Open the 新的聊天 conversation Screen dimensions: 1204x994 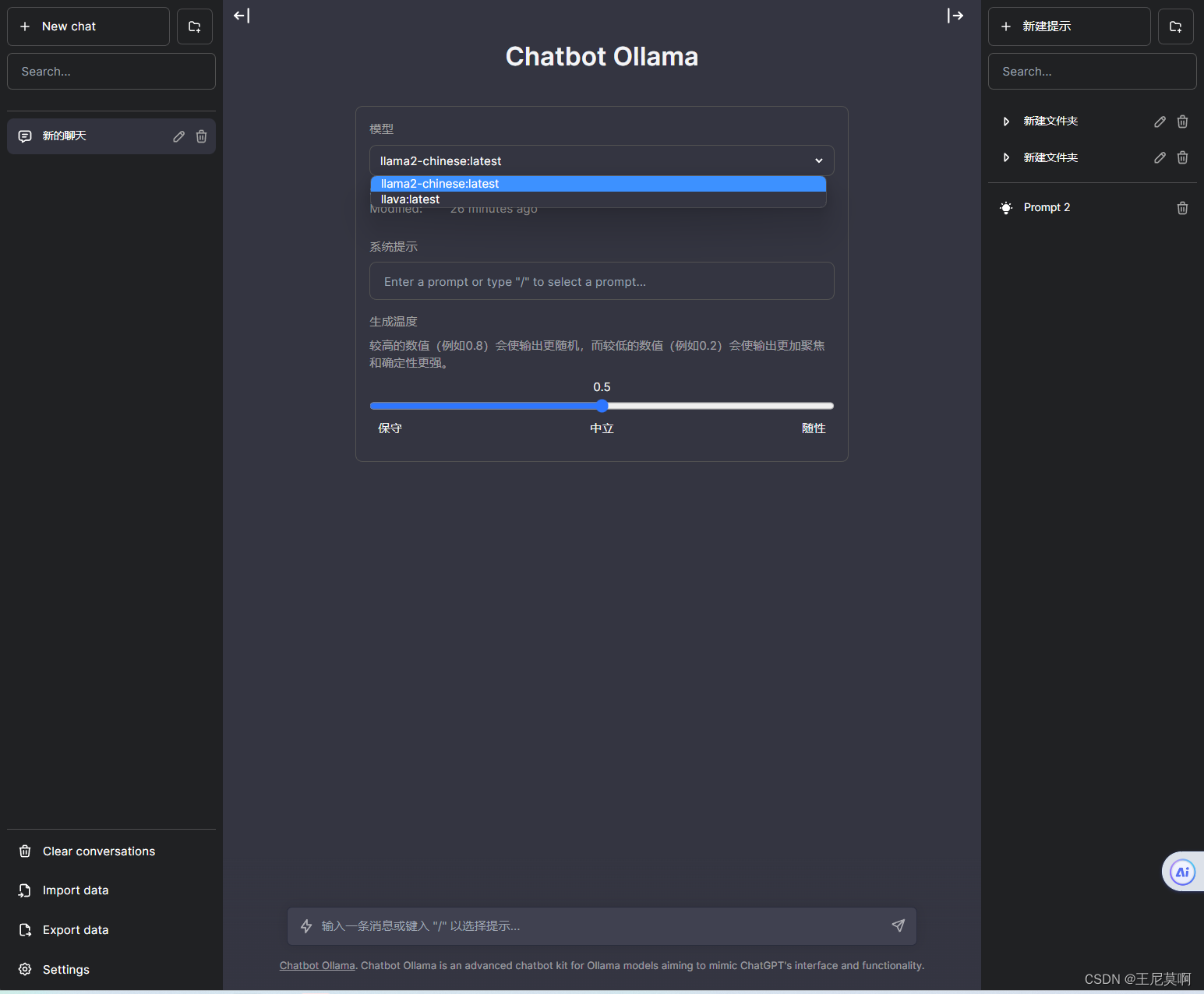[111, 136]
